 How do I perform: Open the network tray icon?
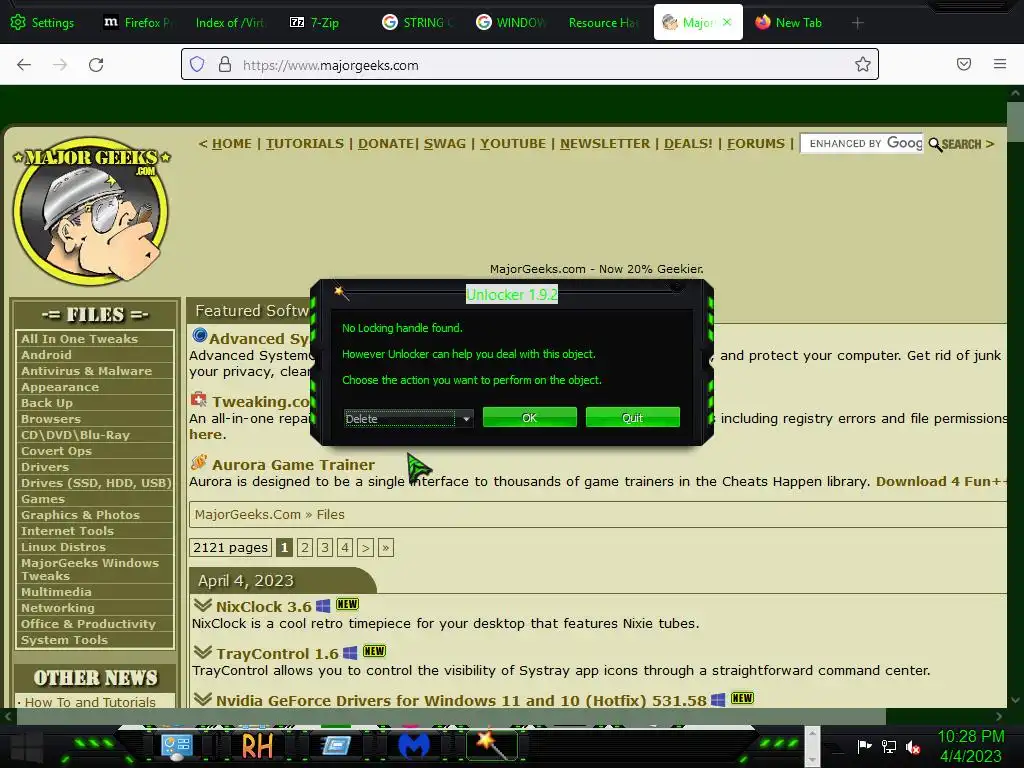(x=889, y=746)
